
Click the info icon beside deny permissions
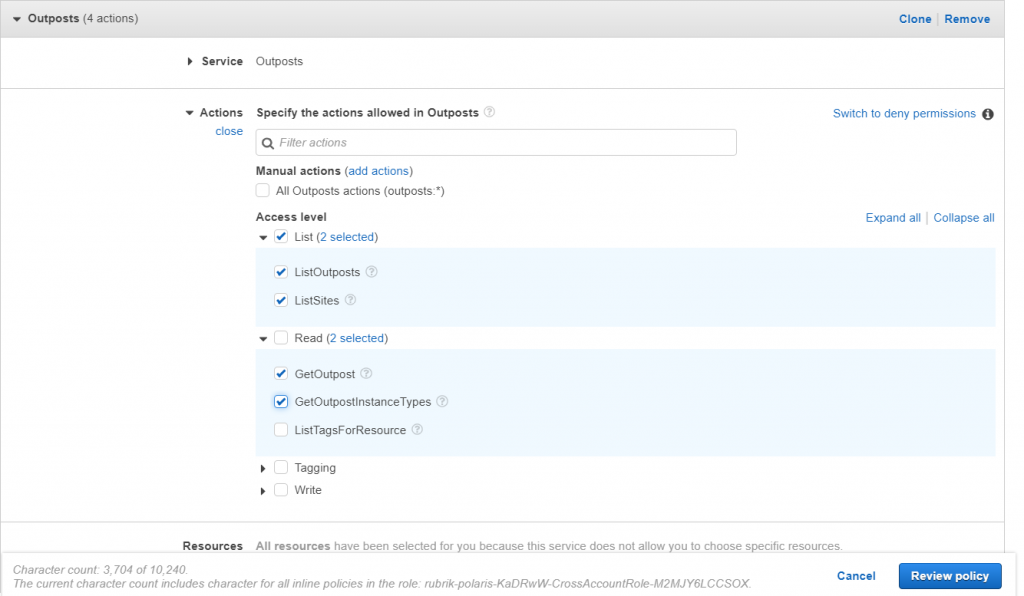pyautogui.click(x=987, y=114)
